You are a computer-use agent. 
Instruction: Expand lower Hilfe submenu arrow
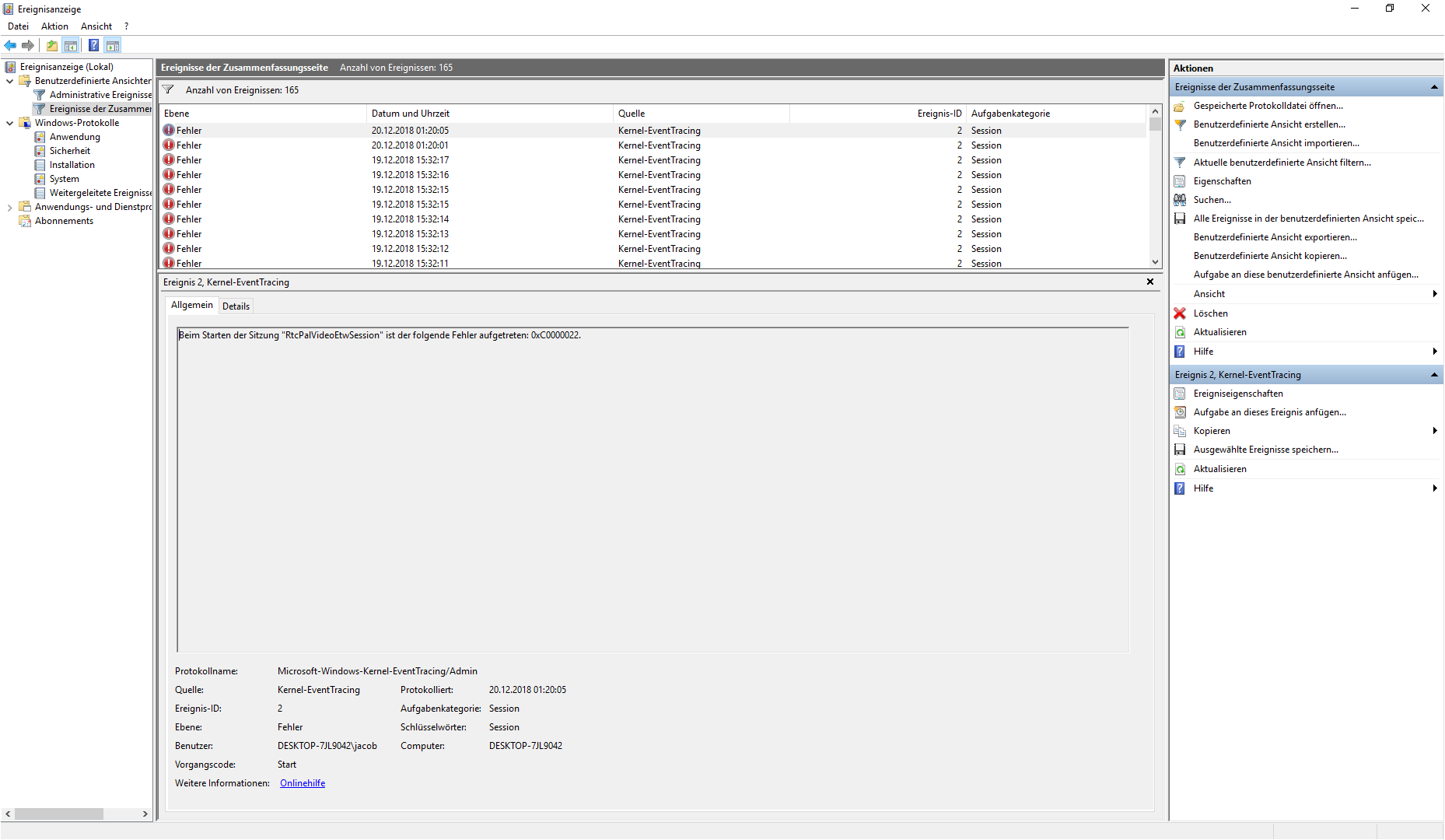[x=1434, y=488]
